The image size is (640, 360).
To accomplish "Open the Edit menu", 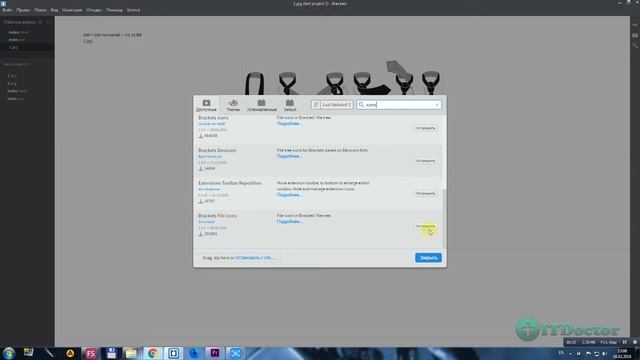I will 23,10.
